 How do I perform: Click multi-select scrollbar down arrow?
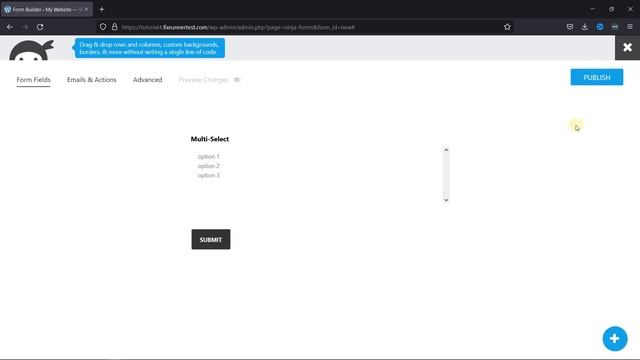coord(446,200)
